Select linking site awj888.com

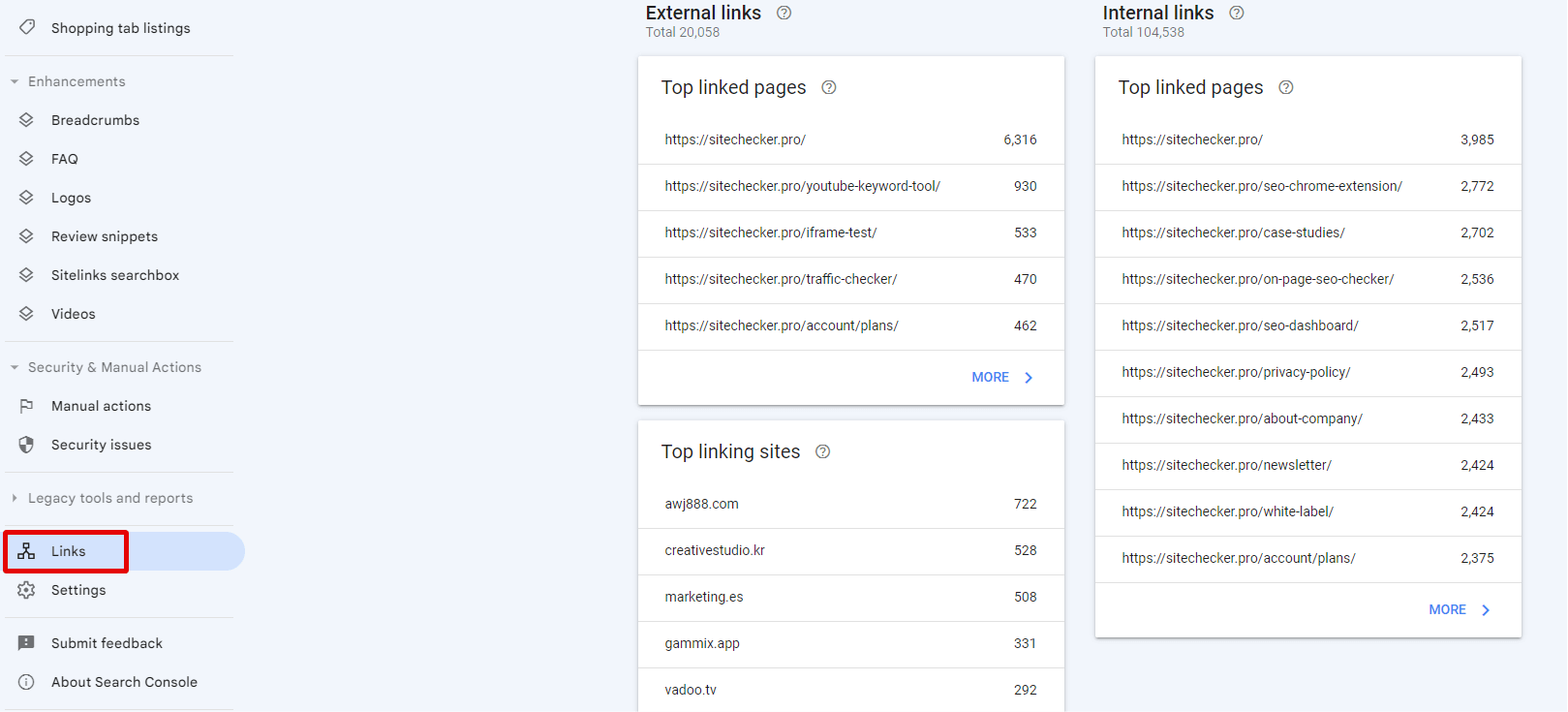(851, 504)
